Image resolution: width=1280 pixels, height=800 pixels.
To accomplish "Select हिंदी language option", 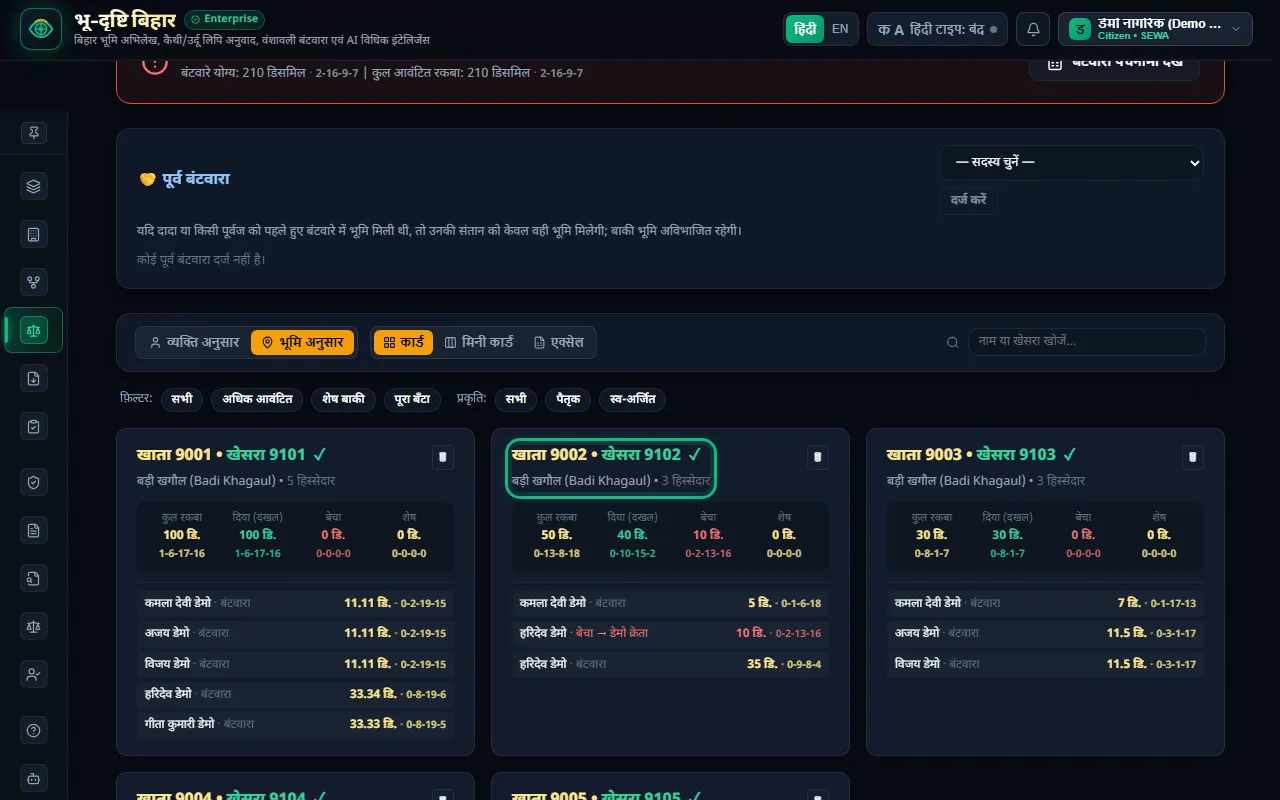I will tap(805, 29).
